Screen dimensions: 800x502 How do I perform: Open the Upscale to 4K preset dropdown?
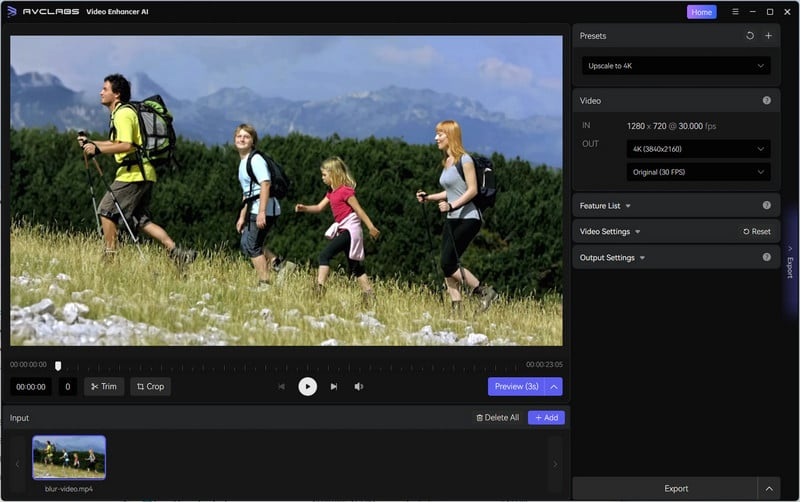pyautogui.click(x=676, y=66)
